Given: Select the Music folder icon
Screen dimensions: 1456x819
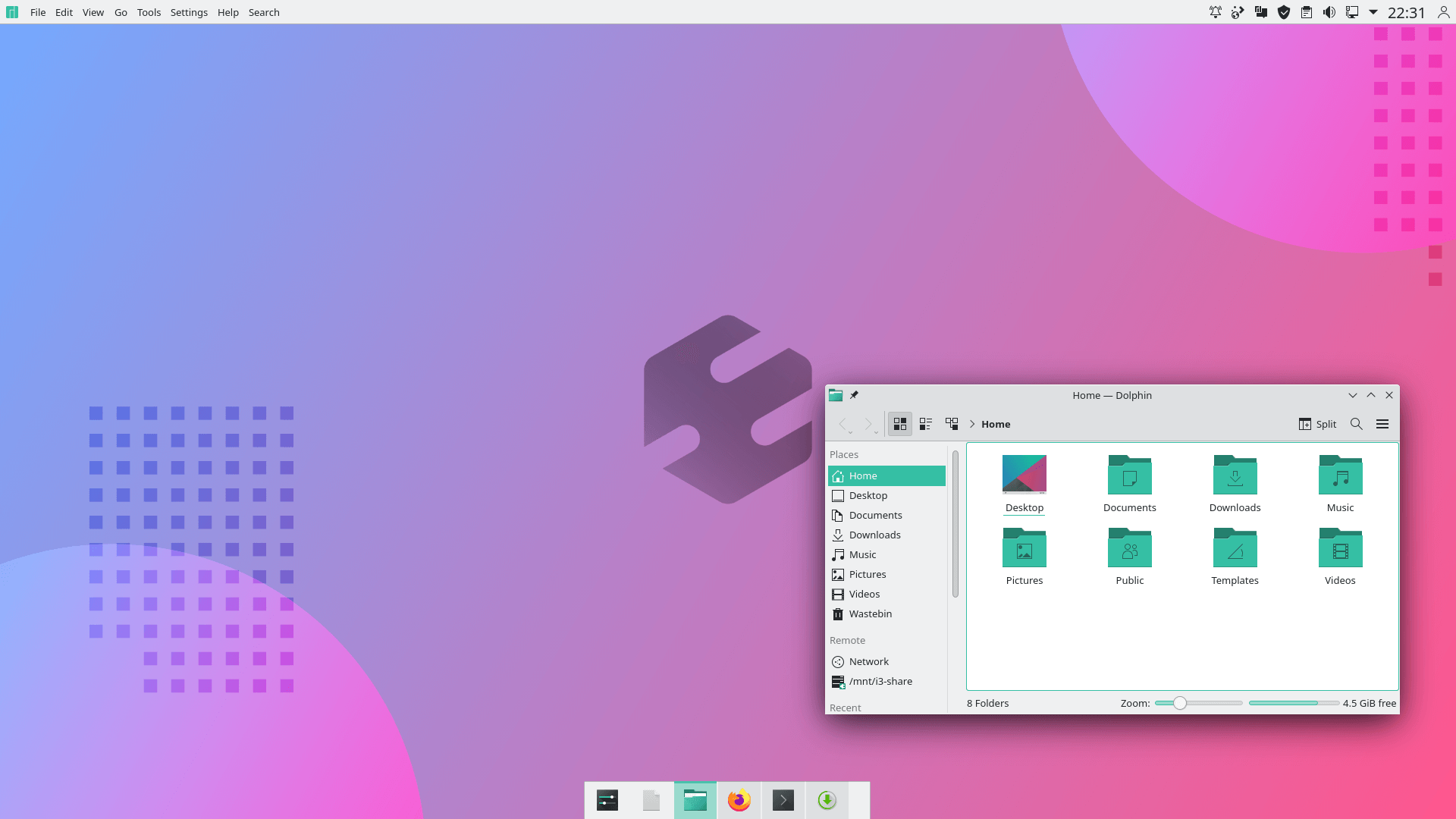Looking at the screenshot, I should [1341, 475].
